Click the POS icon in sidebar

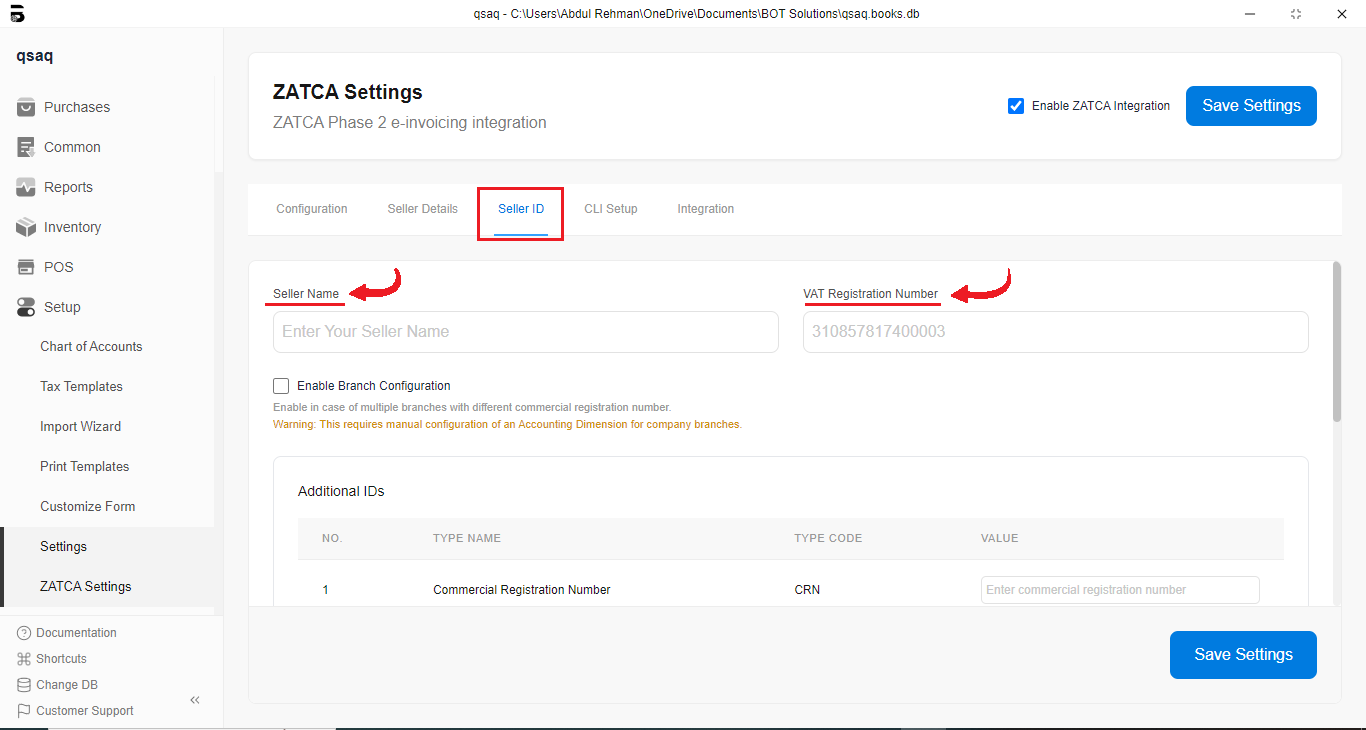point(26,267)
